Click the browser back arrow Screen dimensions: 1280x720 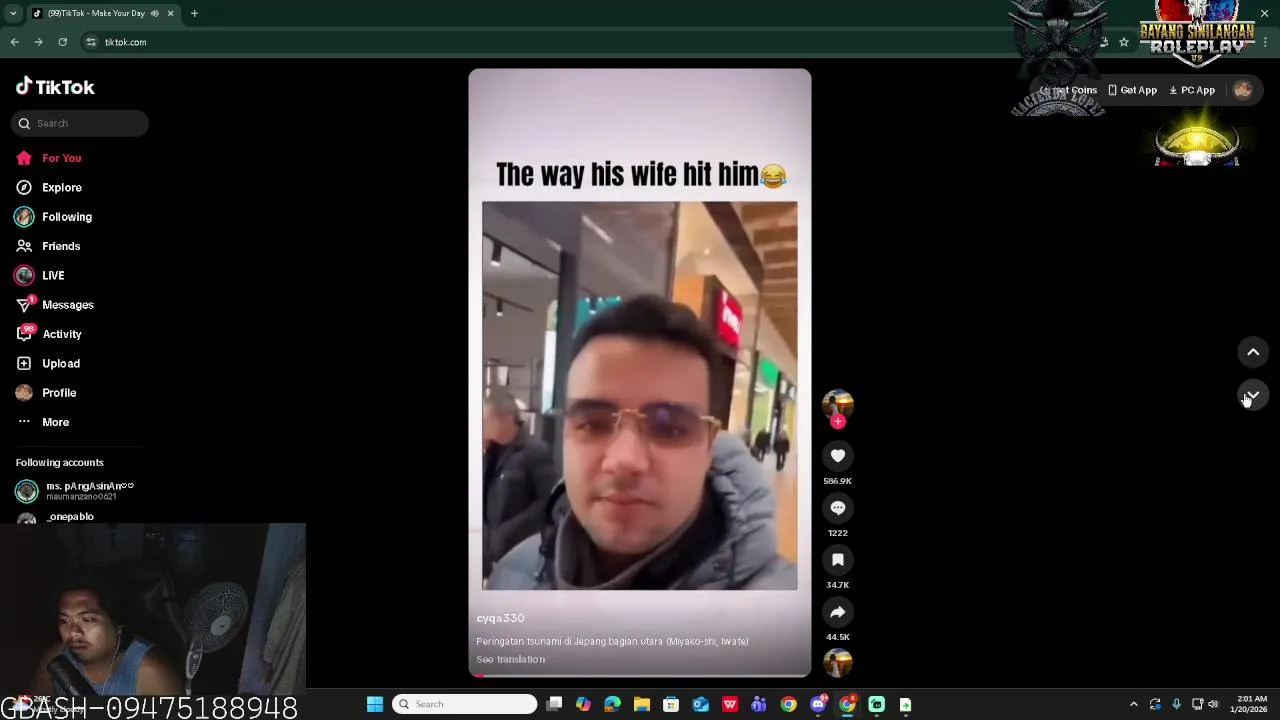(14, 42)
